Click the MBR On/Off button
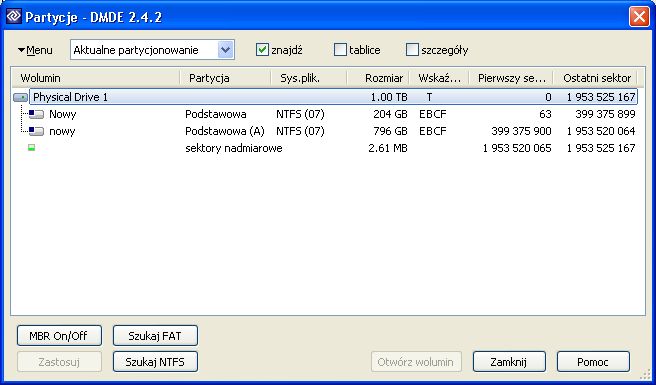 click(x=59, y=336)
